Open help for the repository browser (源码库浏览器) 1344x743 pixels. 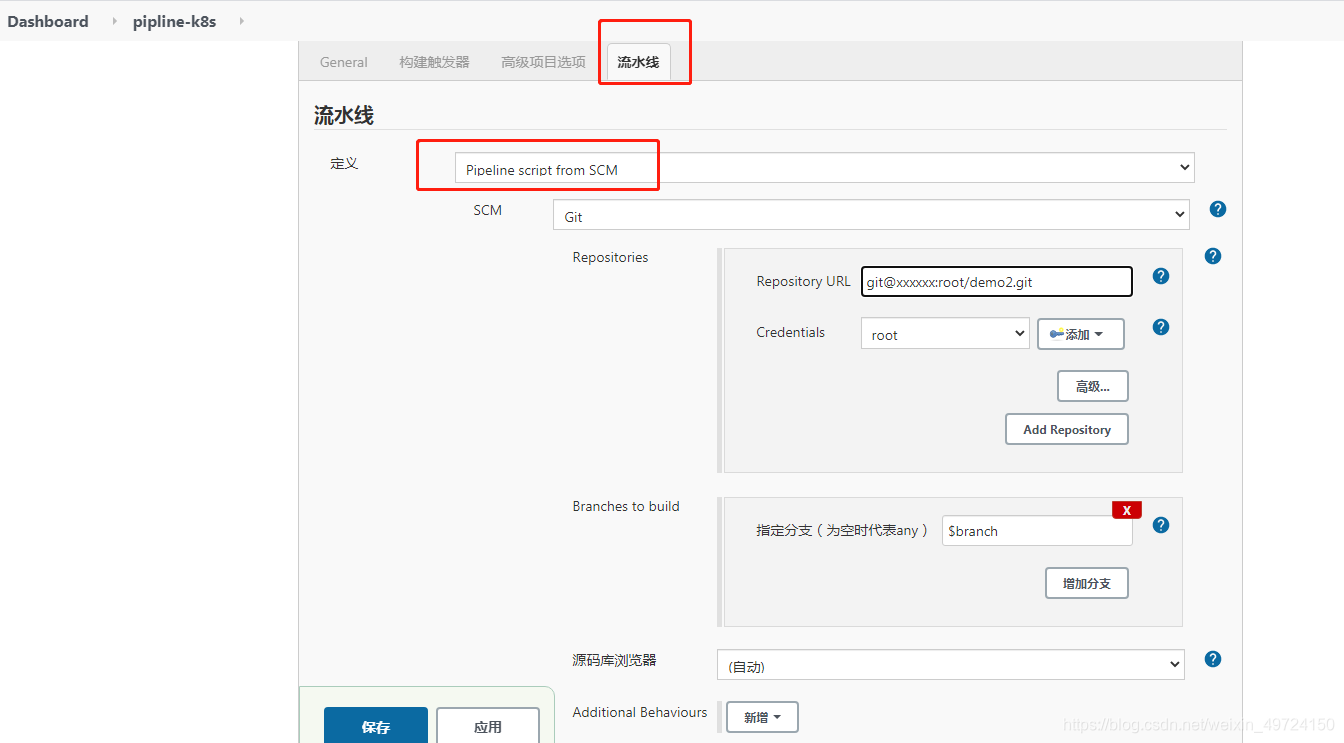coord(1213,659)
